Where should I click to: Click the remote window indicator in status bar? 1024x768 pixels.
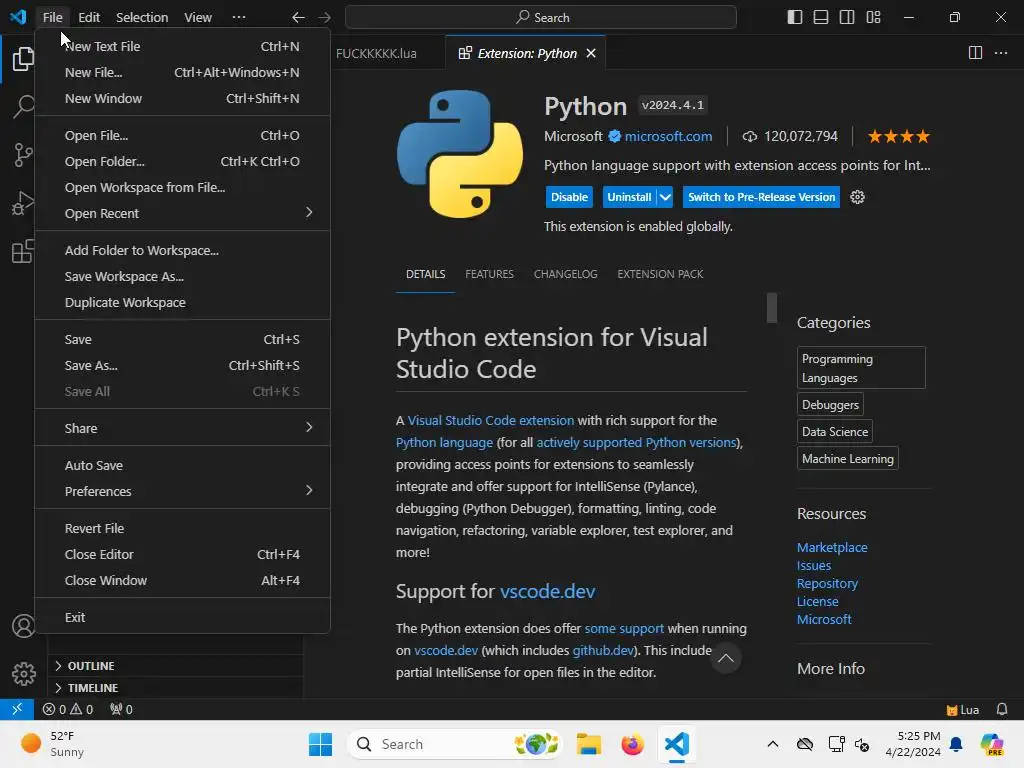coord(17,709)
